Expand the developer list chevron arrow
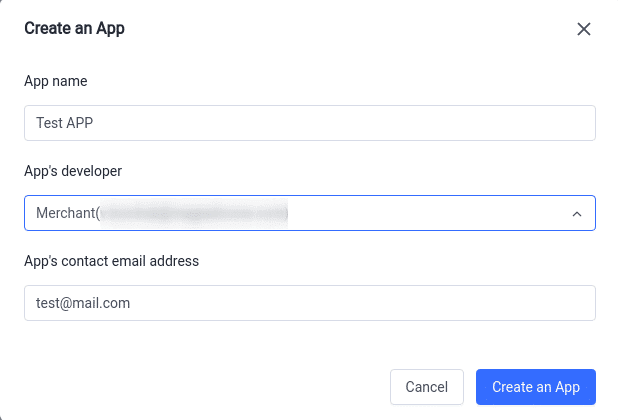This screenshot has width=618, height=420. (x=576, y=214)
